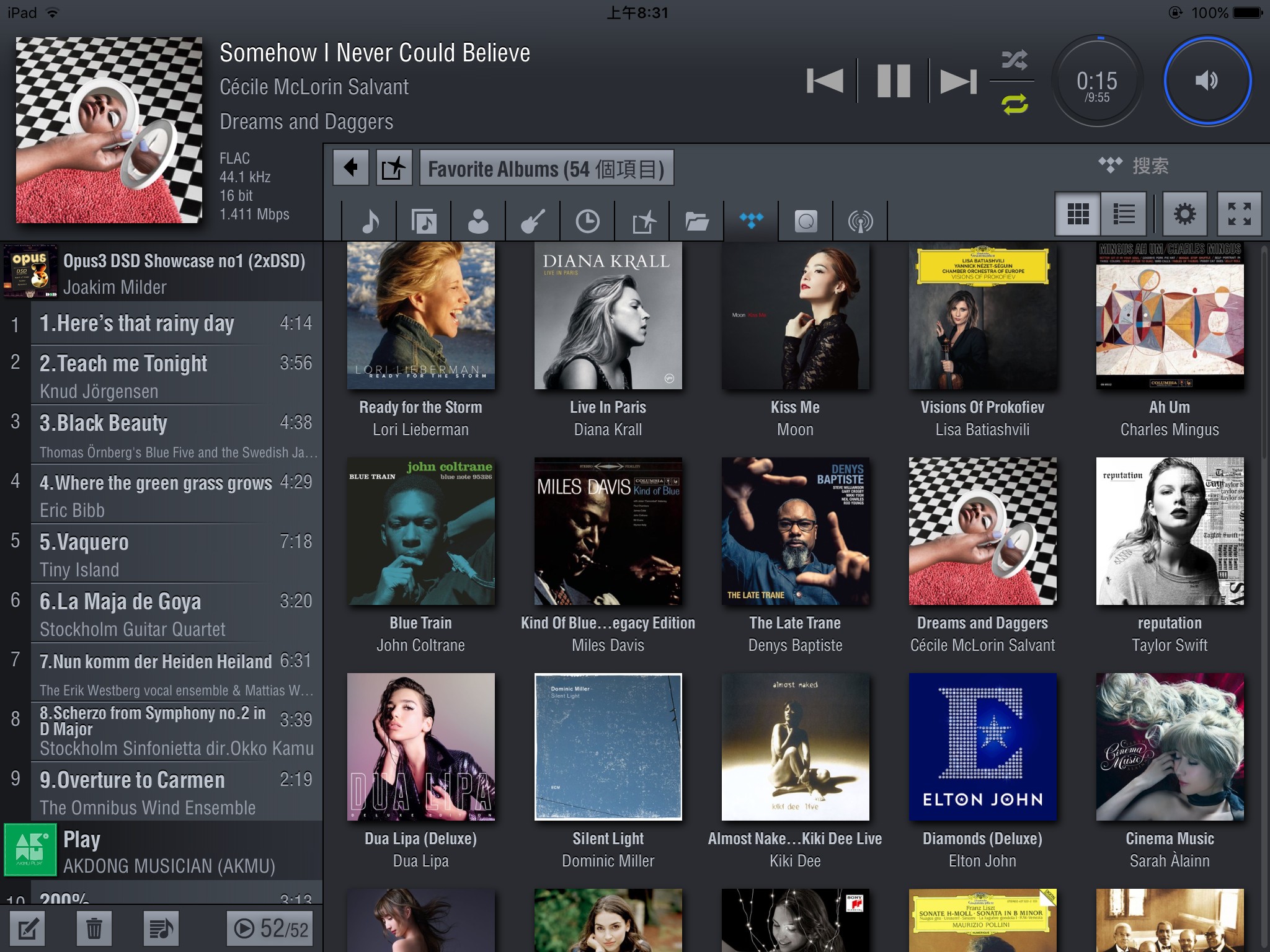
Task: Open the History clock tab
Action: pyautogui.click(x=587, y=221)
